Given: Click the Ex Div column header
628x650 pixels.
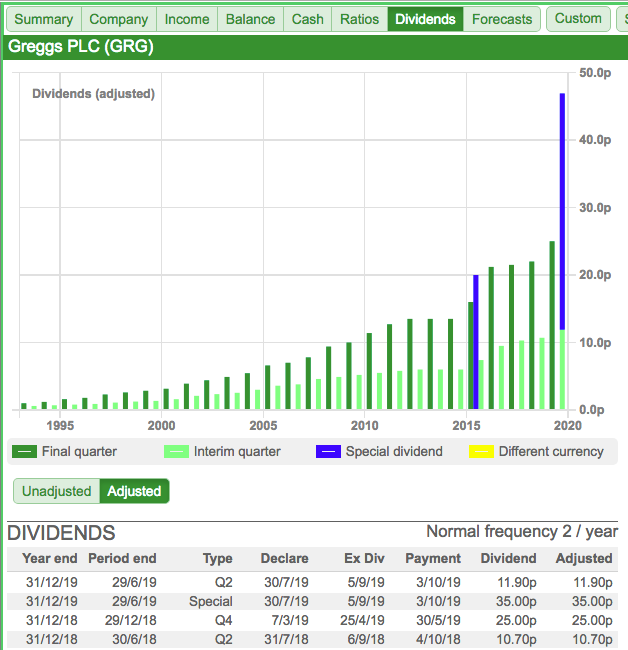Looking at the screenshot, I should [x=364, y=558].
